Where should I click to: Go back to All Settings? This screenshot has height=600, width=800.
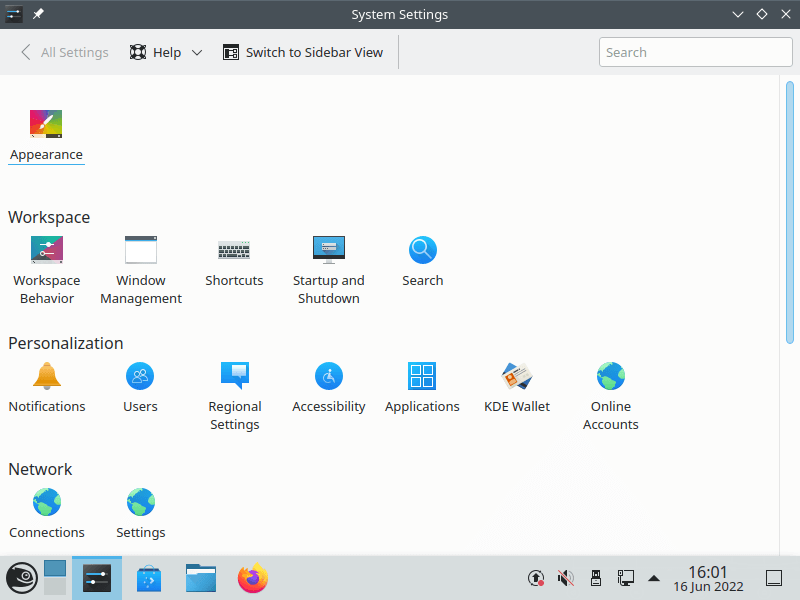64,53
